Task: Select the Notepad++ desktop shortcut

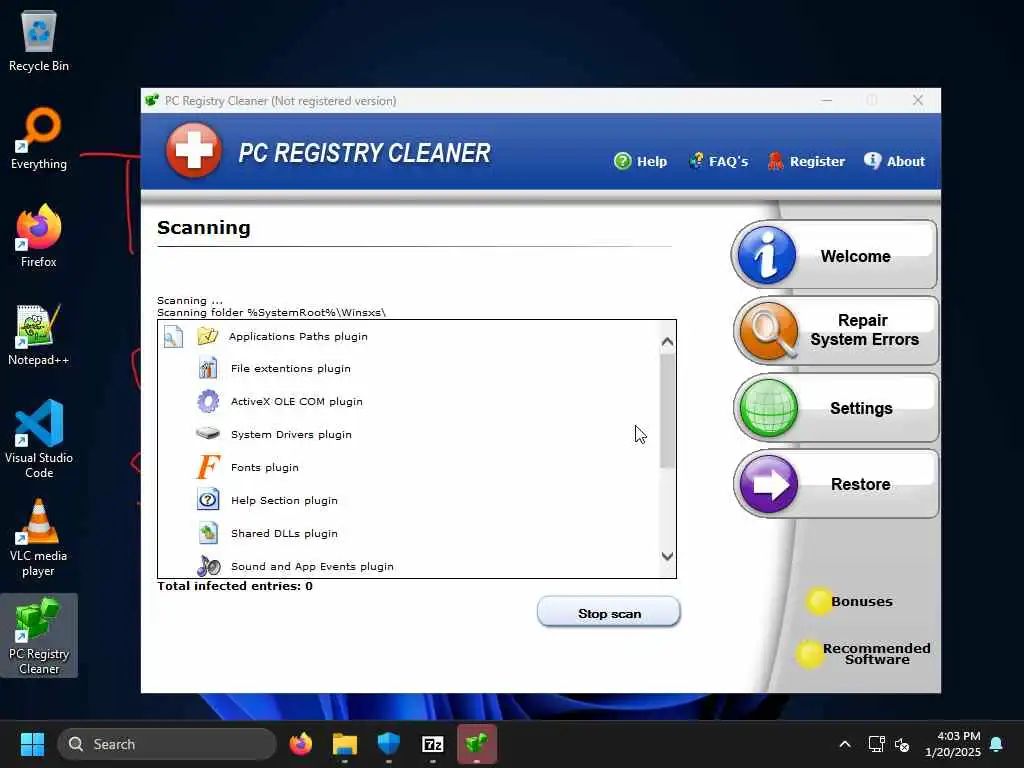Action: click(x=39, y=334)
